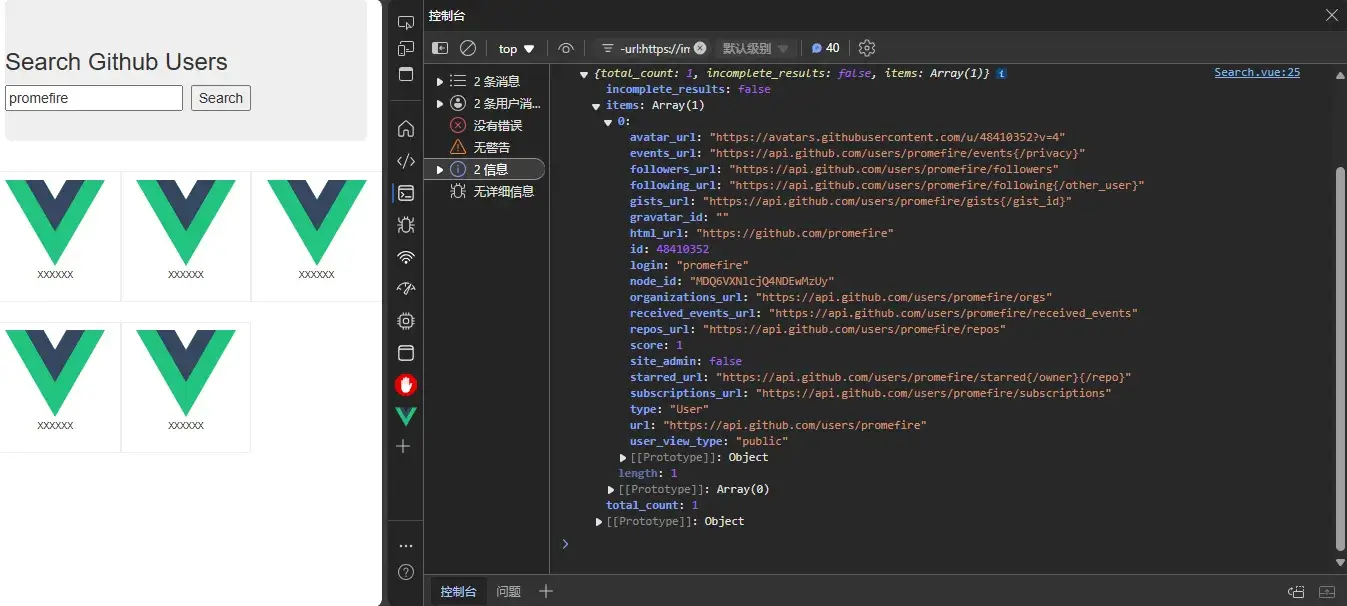
Task: Click the incomplete_results: false property line
Action: pyautogui.click(x=688, y=89)
